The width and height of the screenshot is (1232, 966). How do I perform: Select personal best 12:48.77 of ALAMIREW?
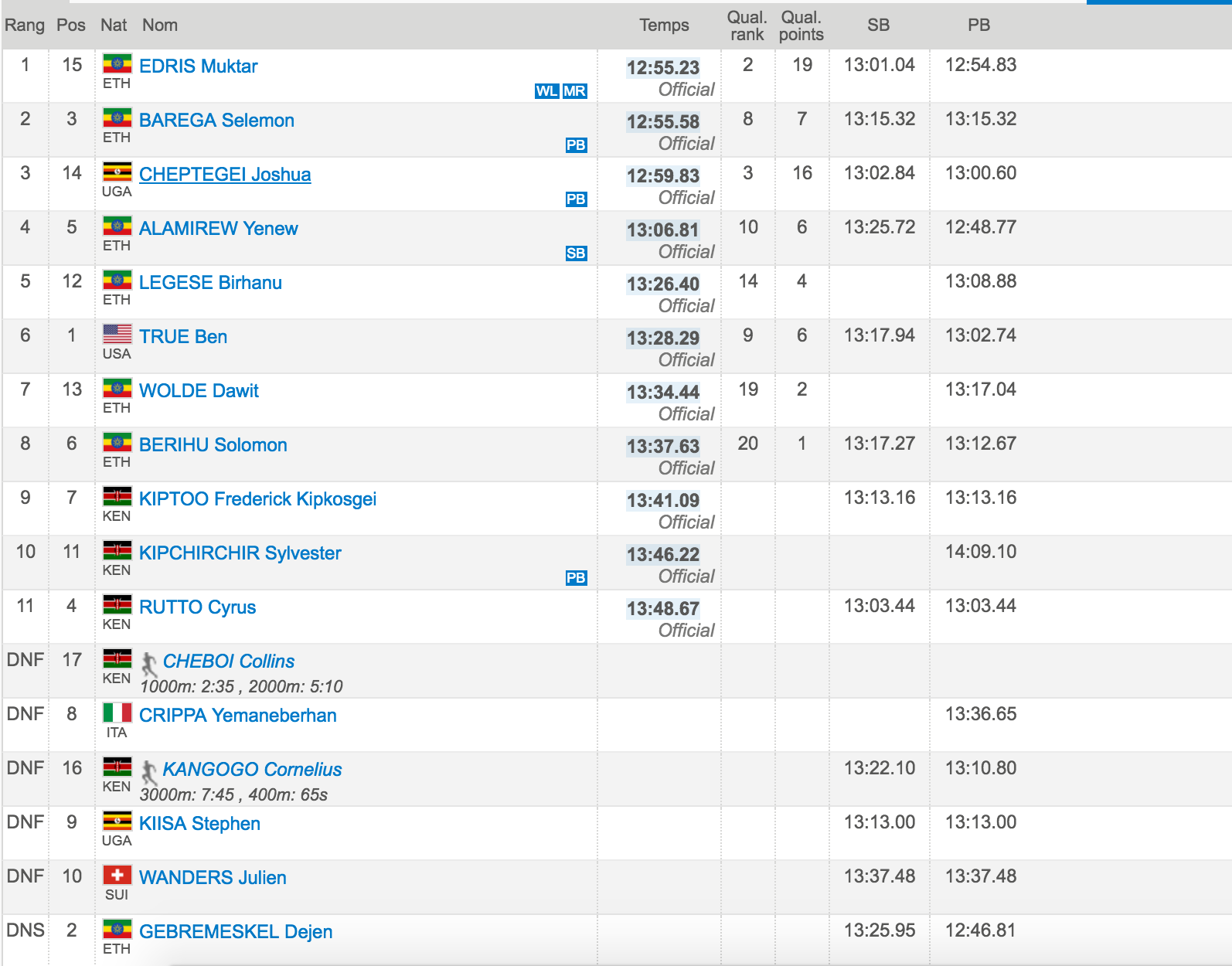tap(981, 227)
